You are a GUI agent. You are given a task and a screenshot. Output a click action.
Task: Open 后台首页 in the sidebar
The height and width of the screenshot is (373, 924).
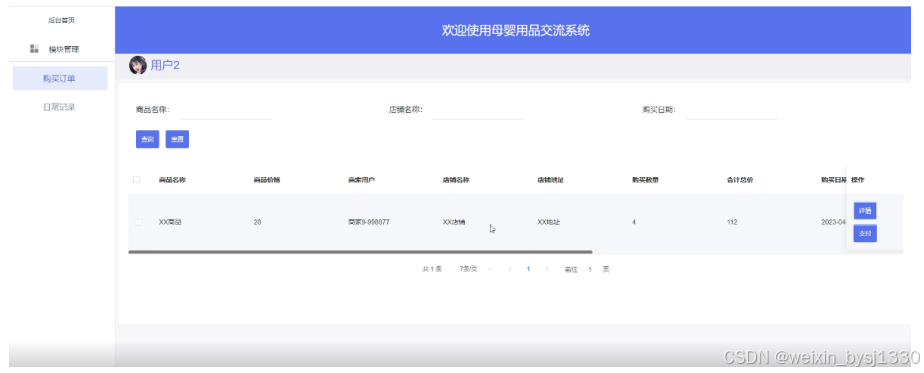pyautogui.click(x=61, y=20)
